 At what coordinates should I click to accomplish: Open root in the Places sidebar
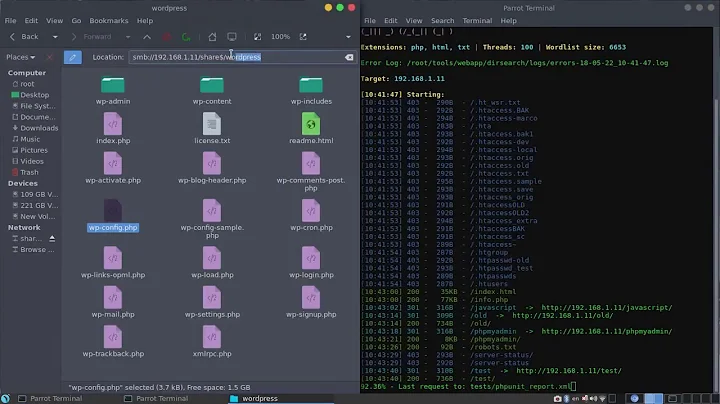27,84
